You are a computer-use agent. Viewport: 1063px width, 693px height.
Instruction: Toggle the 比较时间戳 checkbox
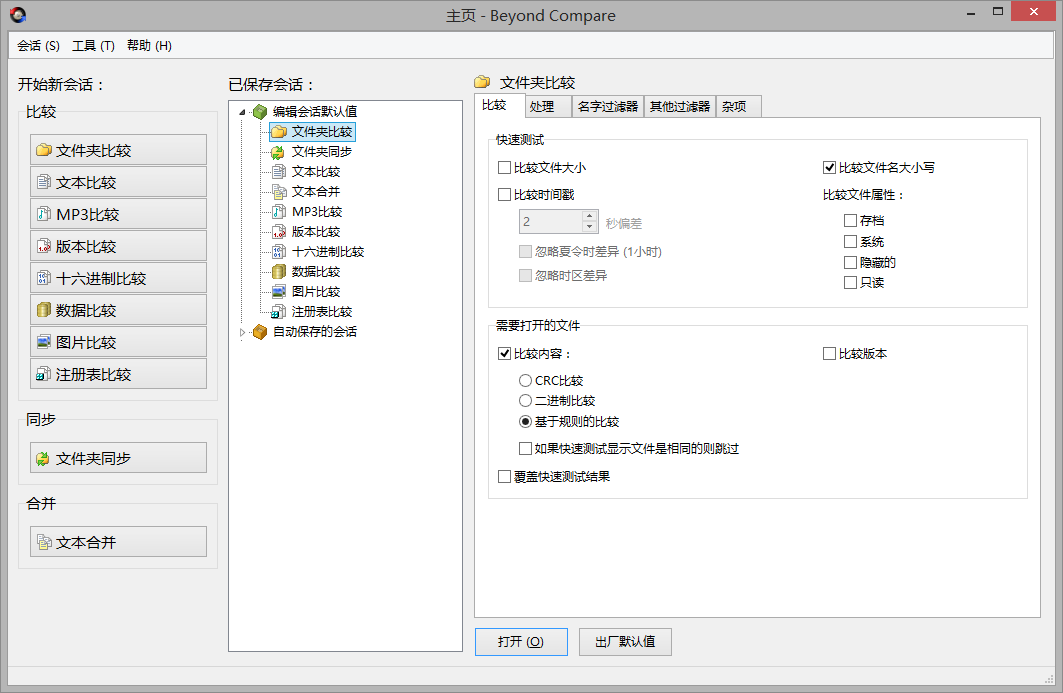point(504,195)
